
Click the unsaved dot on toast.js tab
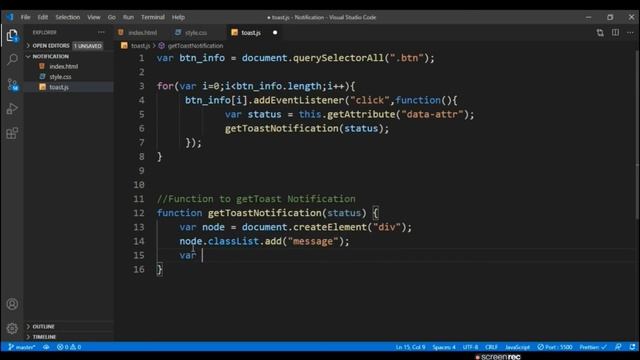[275, 32]
